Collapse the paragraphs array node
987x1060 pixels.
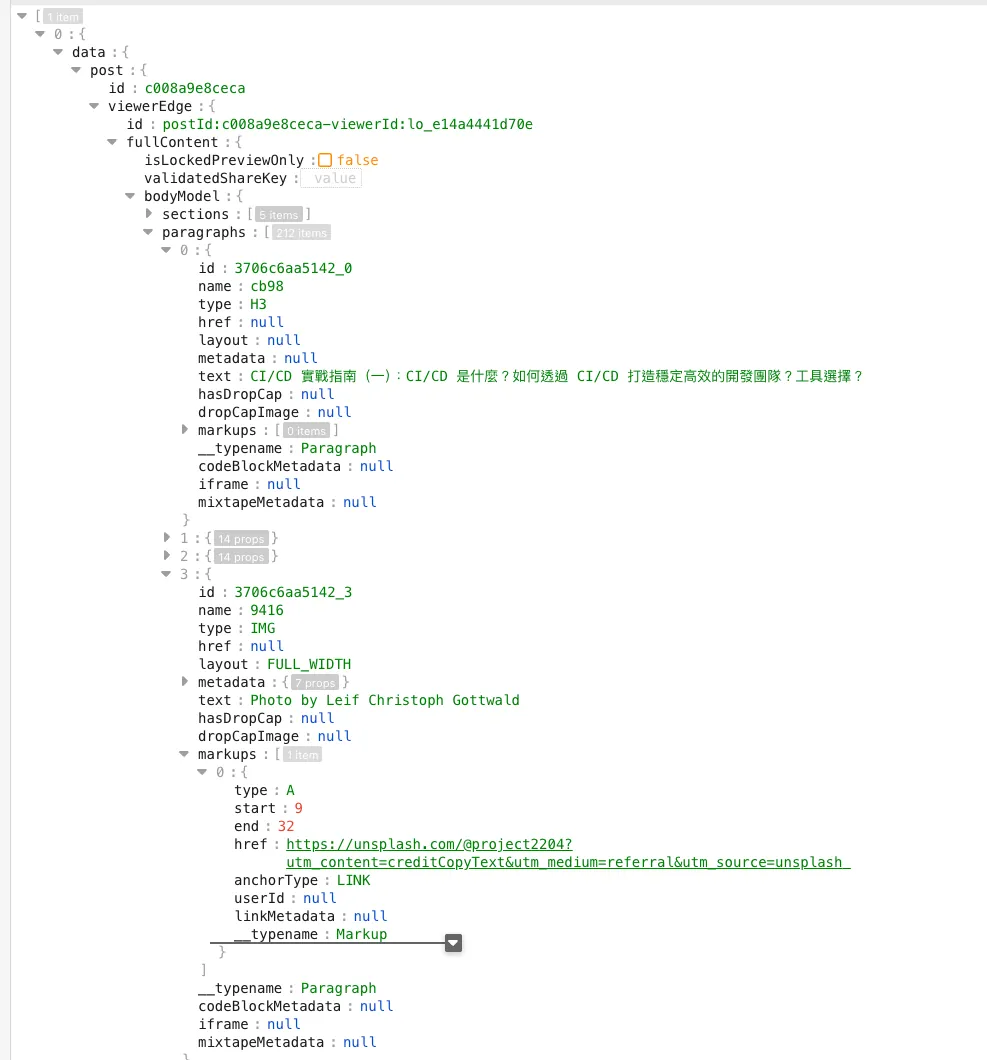pos(149,232)
